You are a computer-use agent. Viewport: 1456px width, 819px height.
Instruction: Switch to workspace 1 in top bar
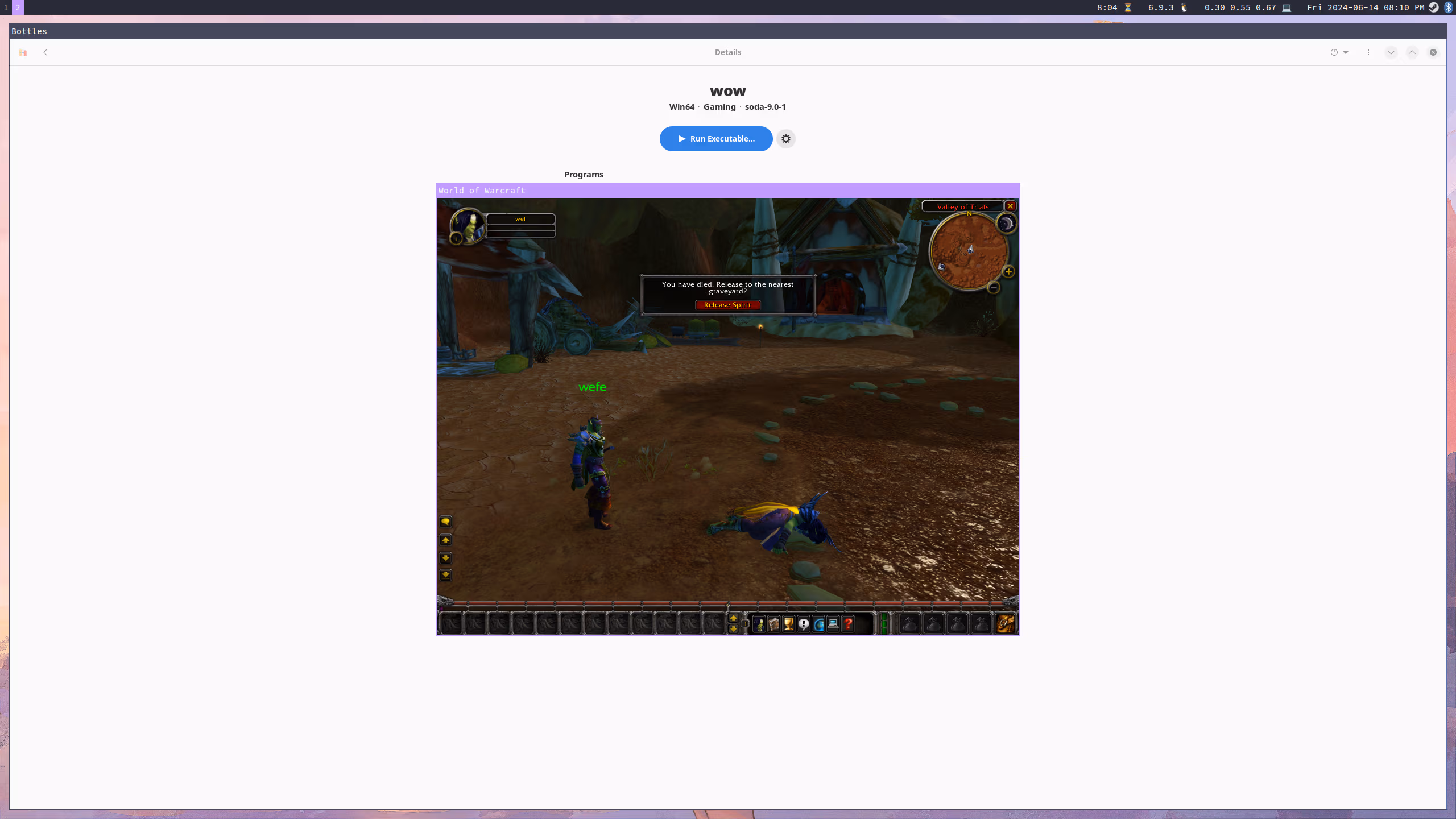tap(6, 7)
